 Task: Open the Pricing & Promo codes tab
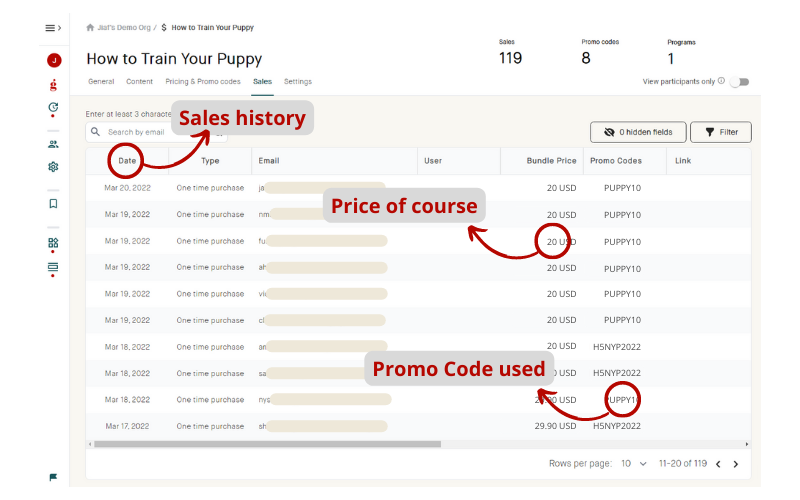coord(203,82)
